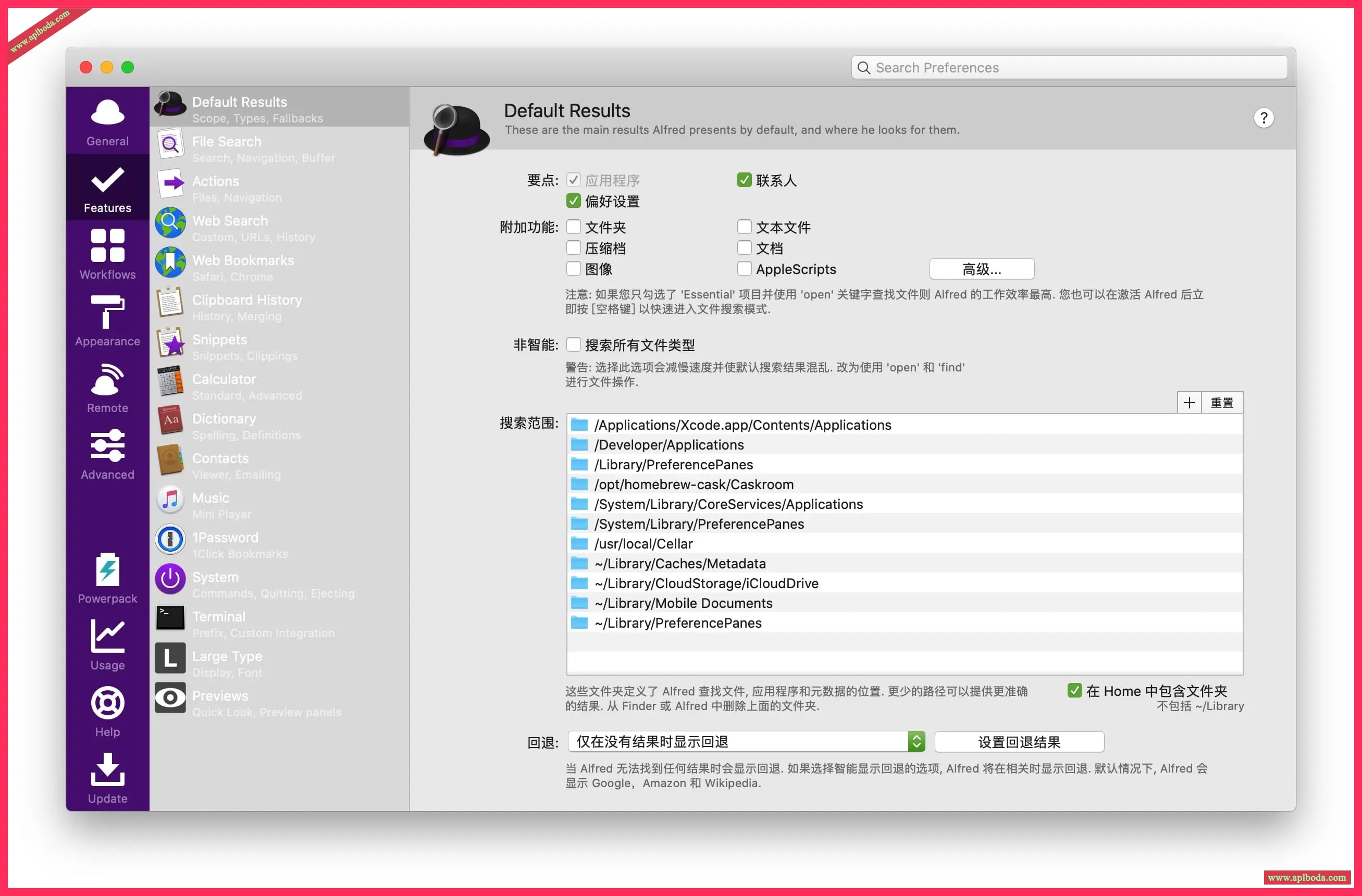This screenshot has width=1362, height=896.
Task: Enable the 图像 checkbox
Action: [574, 268]
